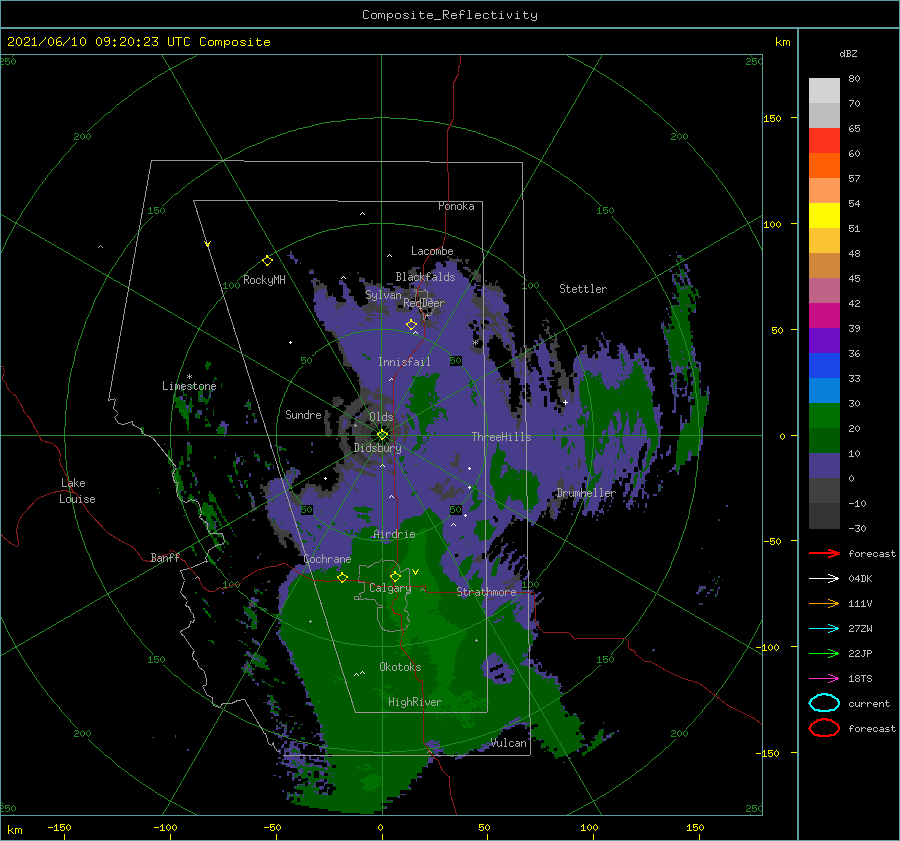Click the Stettler city label
This screenshot has height=841, width=900.
pos(583,289)
